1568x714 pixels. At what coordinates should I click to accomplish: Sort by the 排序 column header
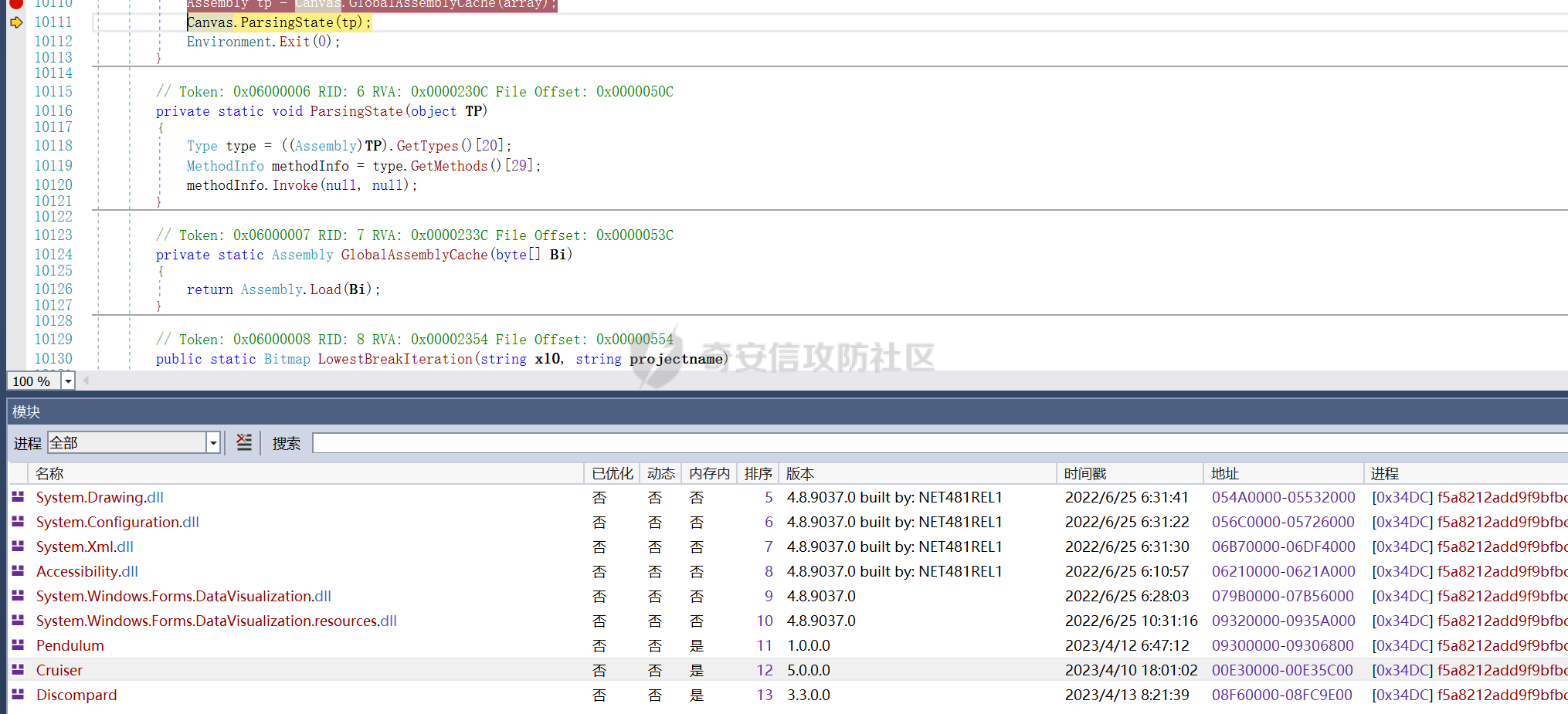pyautogui.click(x=758, y=473)
